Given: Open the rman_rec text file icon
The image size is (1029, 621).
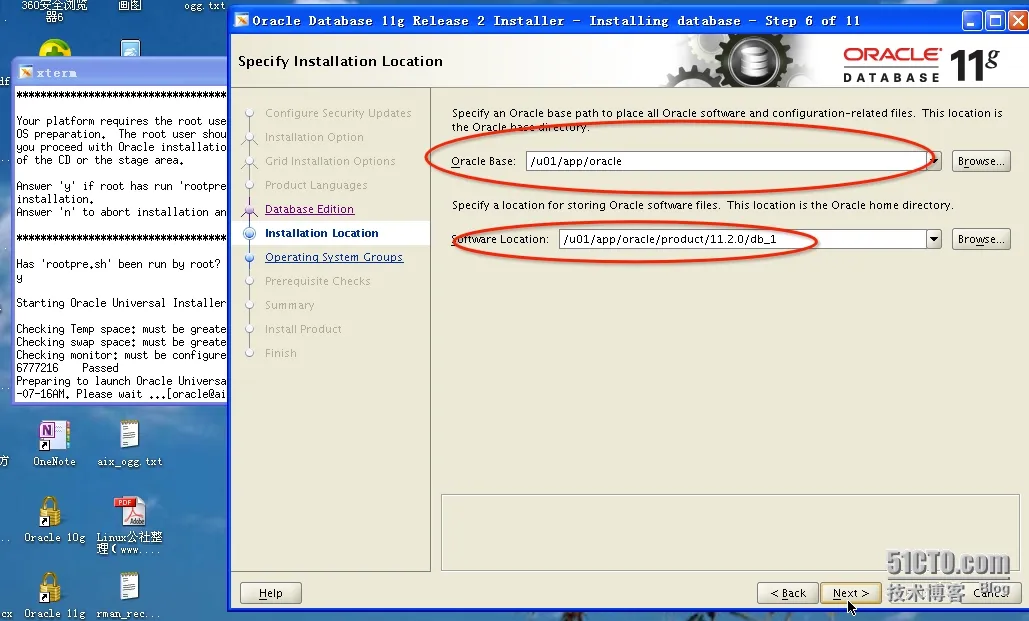Looking at the screenshot, I should pos(129,595).
